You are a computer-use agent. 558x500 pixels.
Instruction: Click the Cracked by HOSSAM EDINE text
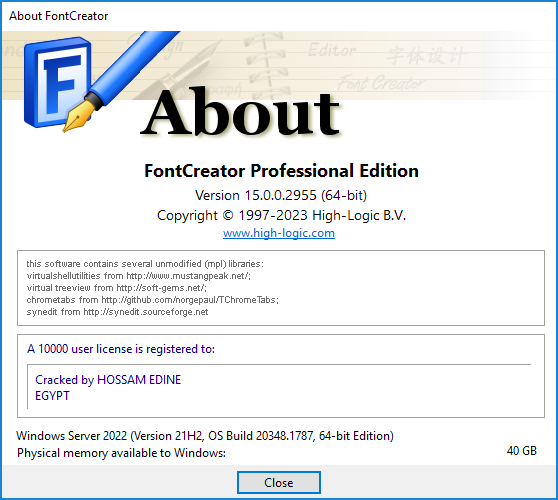(x=108, y=380)
